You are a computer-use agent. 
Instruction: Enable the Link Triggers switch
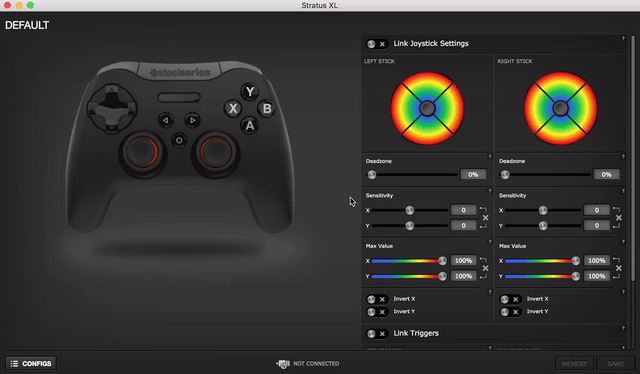pos(376,334)
